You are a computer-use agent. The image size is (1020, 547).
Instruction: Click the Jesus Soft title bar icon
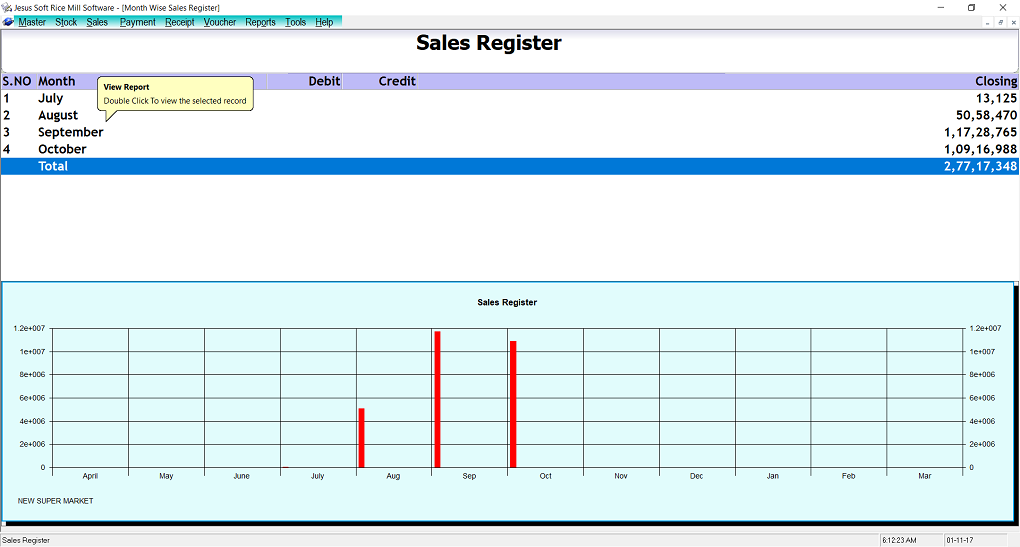pyautogui.click(x=7, y=7)
